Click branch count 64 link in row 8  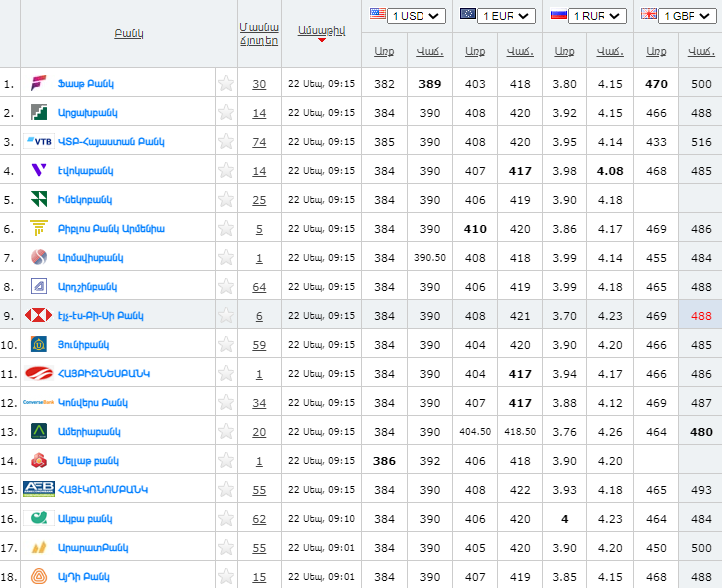(259, 287)
